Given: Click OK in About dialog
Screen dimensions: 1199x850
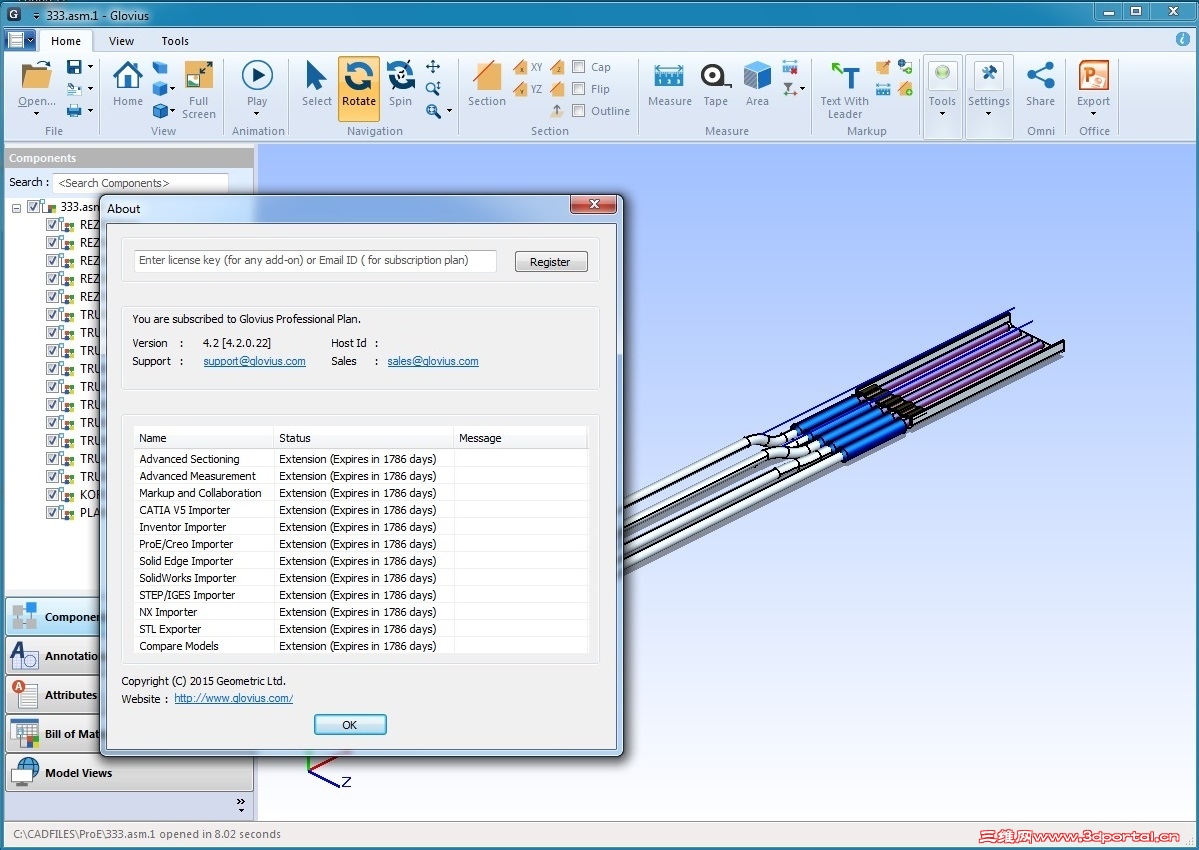Looking at the screenshot, I should coord(350,725).
